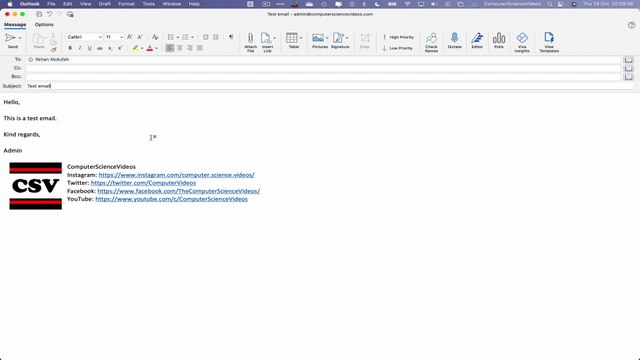
Task: Expand the Signature dropdown arrow
Action: 347,38
